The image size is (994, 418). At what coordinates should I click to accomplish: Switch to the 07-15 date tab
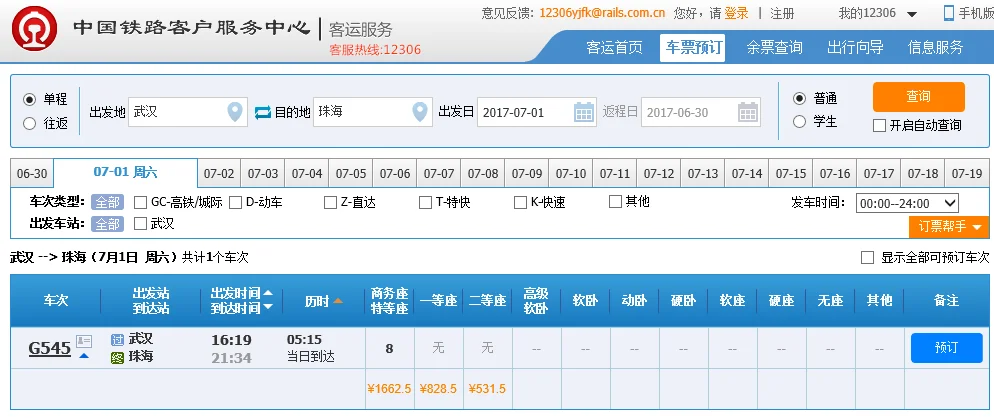(791, 174)
